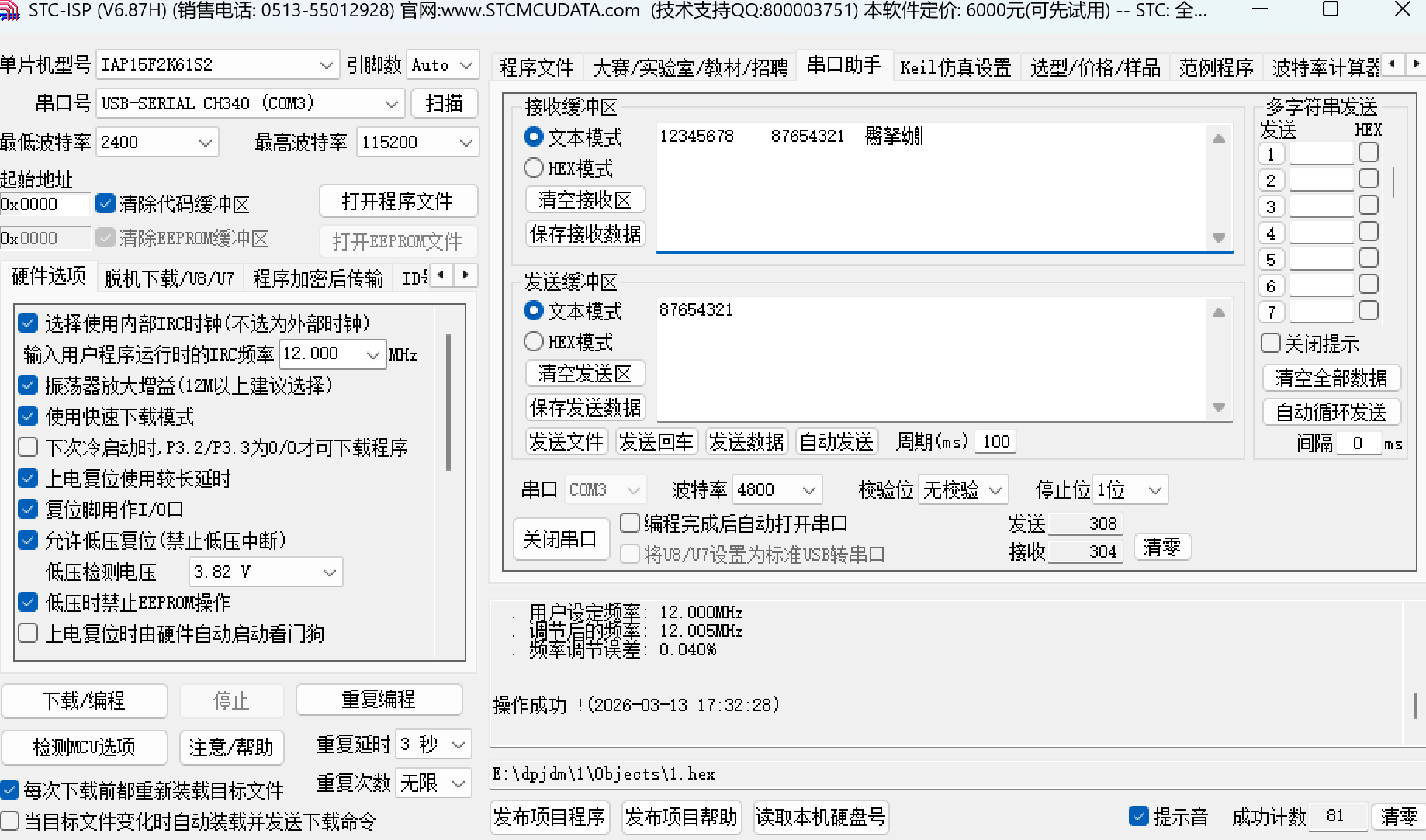This screenshot has width=1426, height=840.
Task: Select HEX模式 in the send buffer
Action: [x=534, y=341]
